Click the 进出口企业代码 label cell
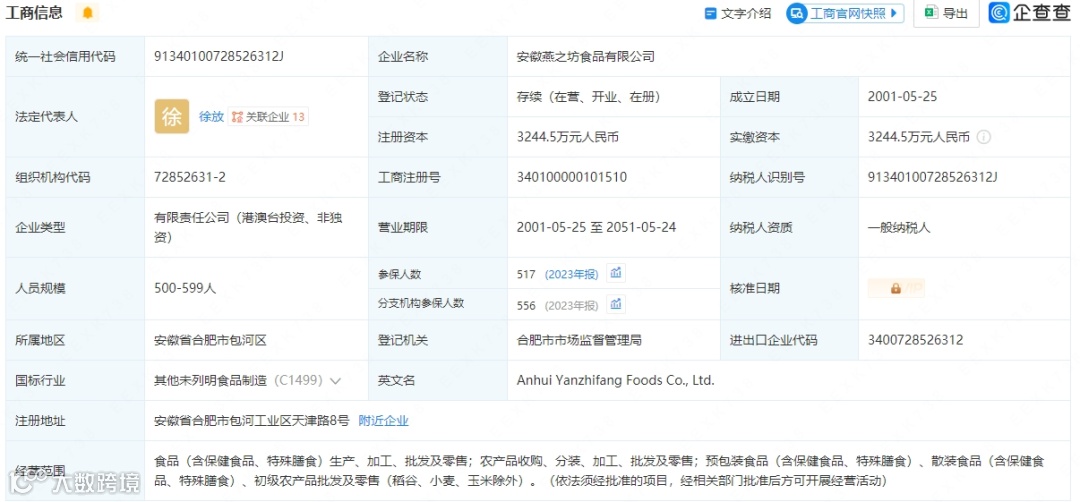Image resolution: width=1080 pixels, height=502 pixels. click(789, 340)
